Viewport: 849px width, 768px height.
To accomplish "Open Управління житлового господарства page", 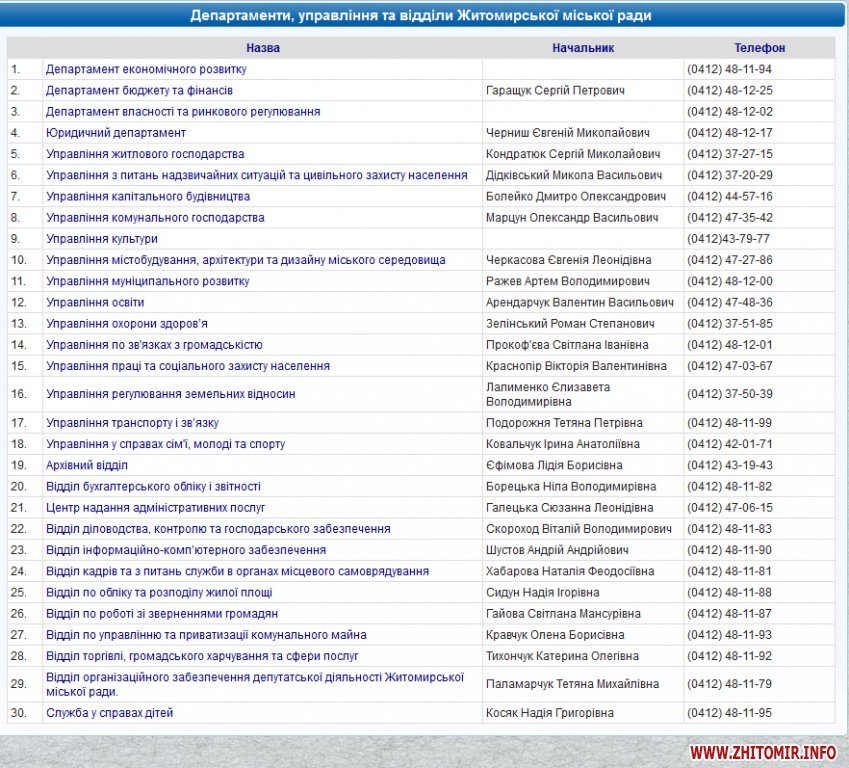I will click(x=145, y=154).
